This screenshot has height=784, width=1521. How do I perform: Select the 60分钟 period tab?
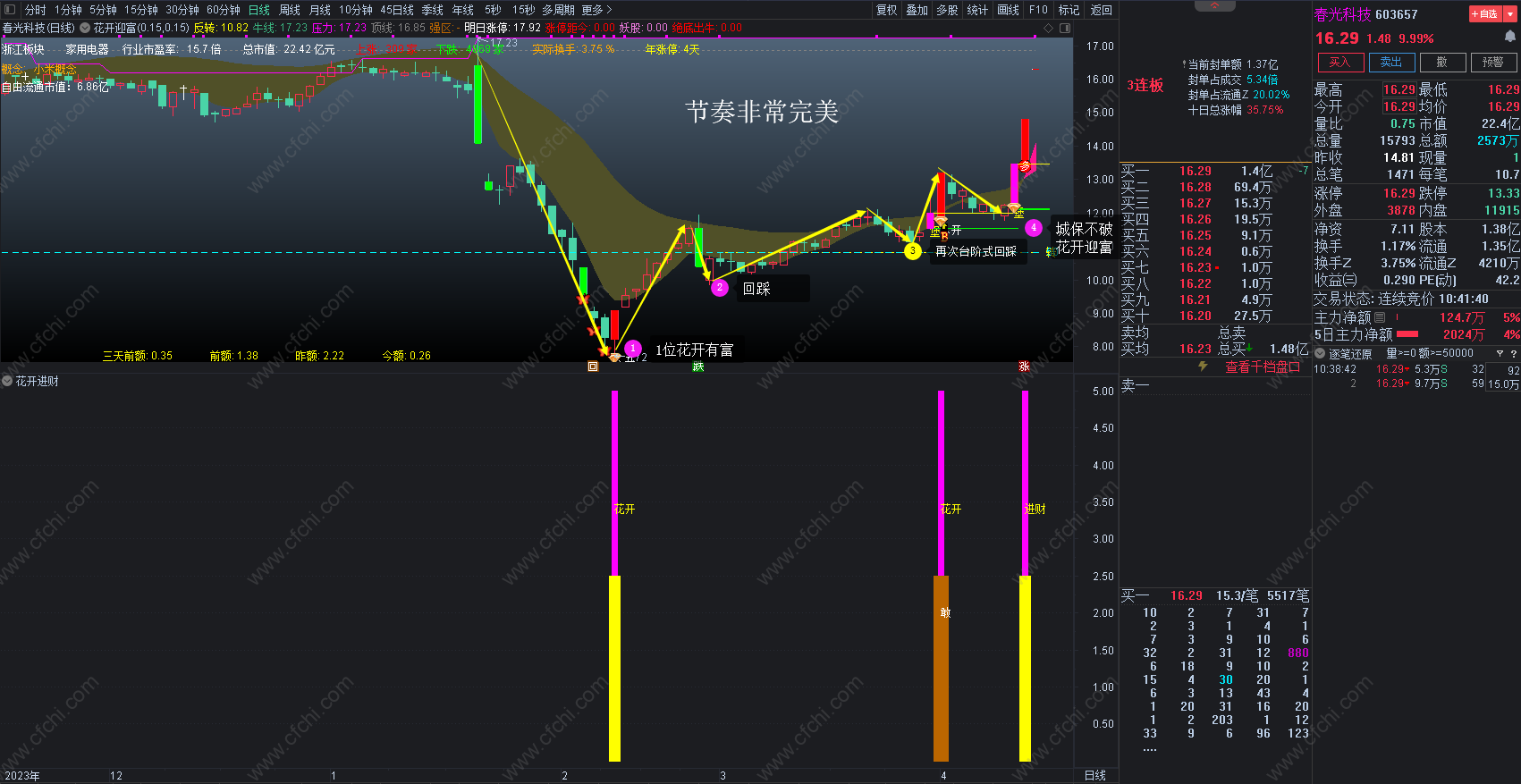[224, 10]
